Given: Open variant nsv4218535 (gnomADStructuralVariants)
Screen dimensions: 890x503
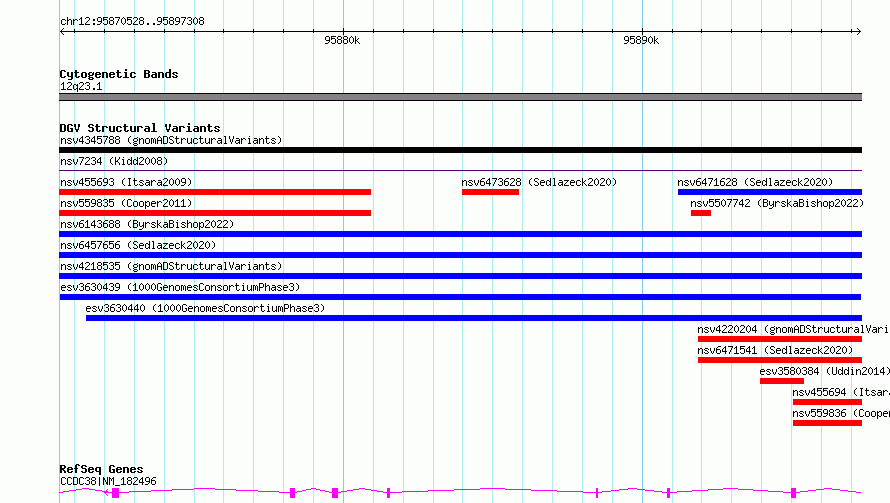Looking at the screenshot, I should pos(171,266).
